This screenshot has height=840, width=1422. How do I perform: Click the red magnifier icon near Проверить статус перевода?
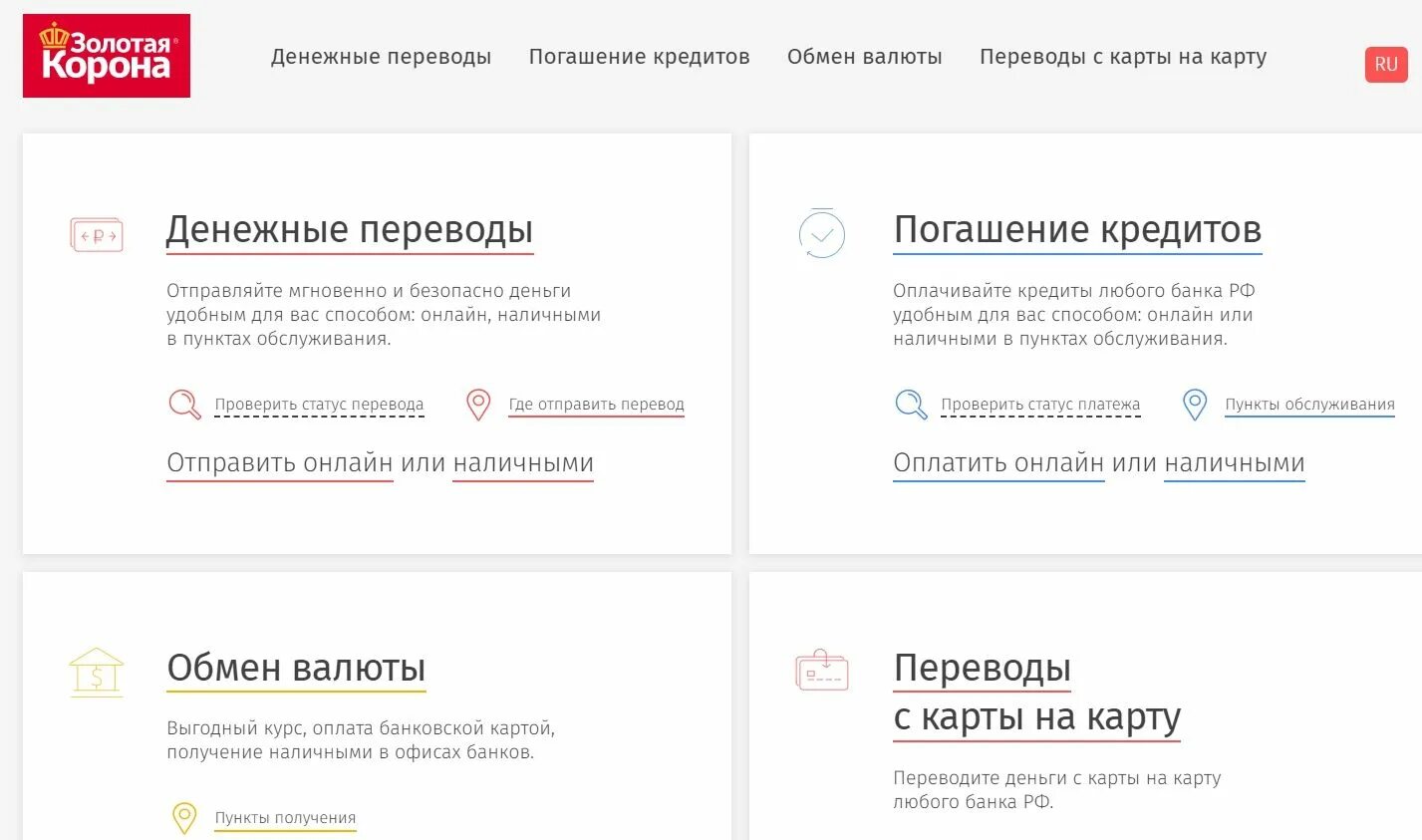tap(184, 404)
